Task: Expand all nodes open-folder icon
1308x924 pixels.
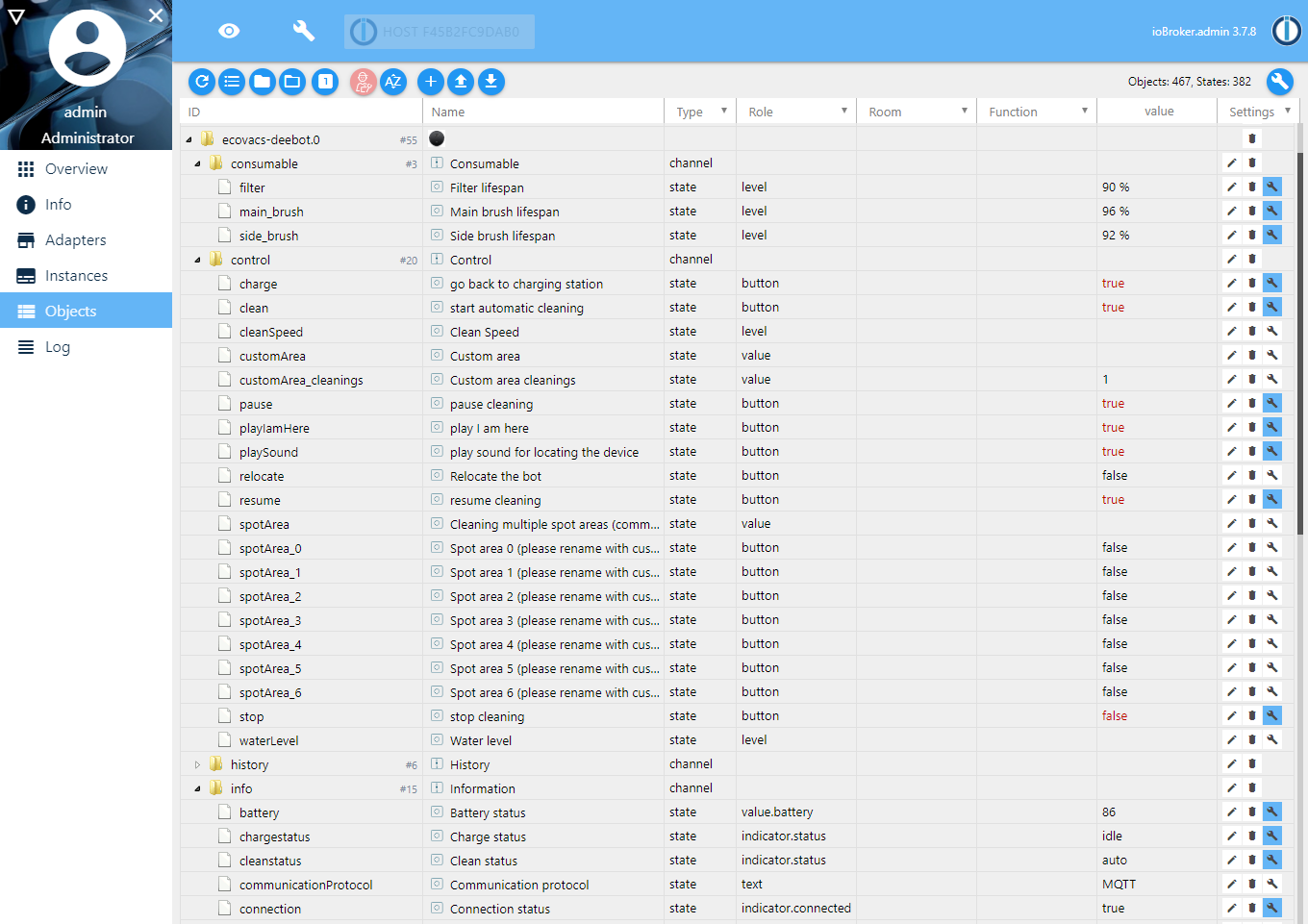Action: pos(292,82)
